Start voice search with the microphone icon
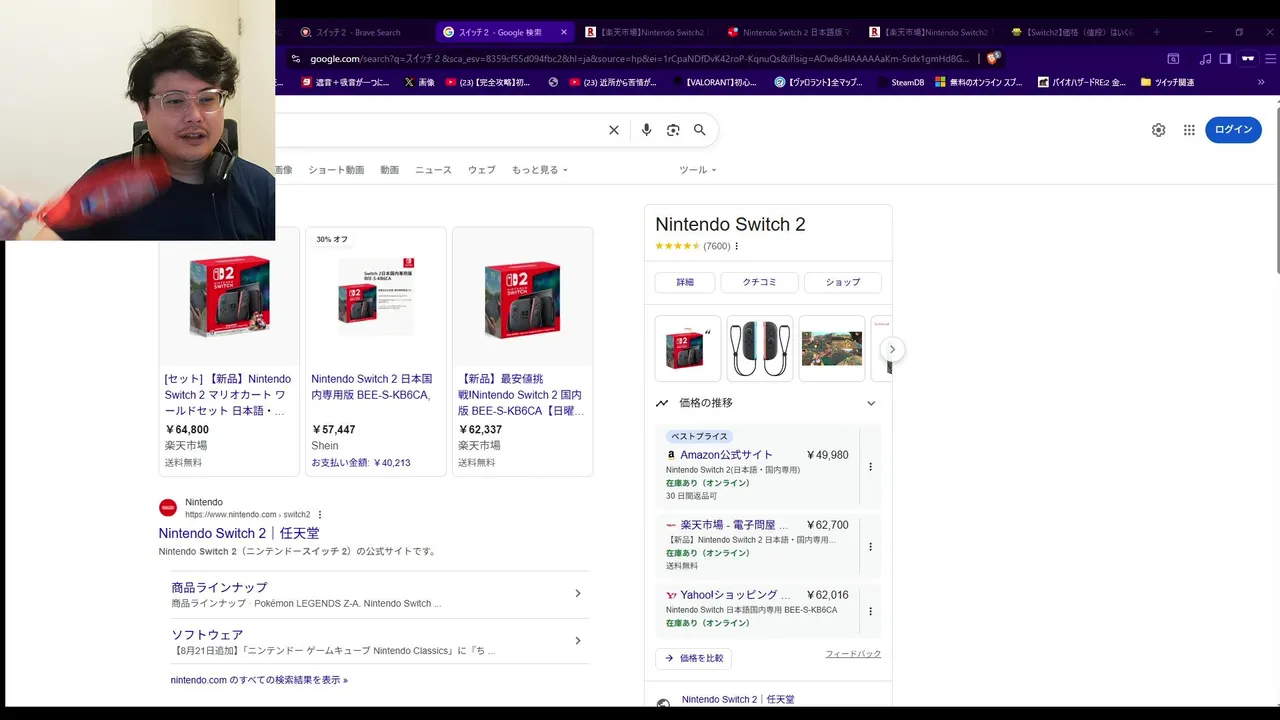The image size is (1280, 720). pos(646,130)
